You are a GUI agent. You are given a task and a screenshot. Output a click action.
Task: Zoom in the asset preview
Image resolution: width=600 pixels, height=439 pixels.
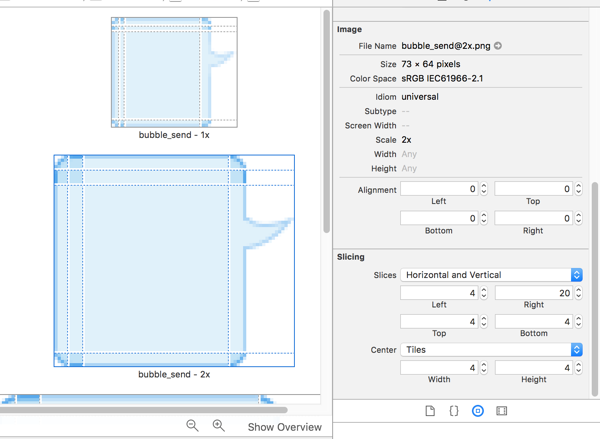(x=218, y=425)
